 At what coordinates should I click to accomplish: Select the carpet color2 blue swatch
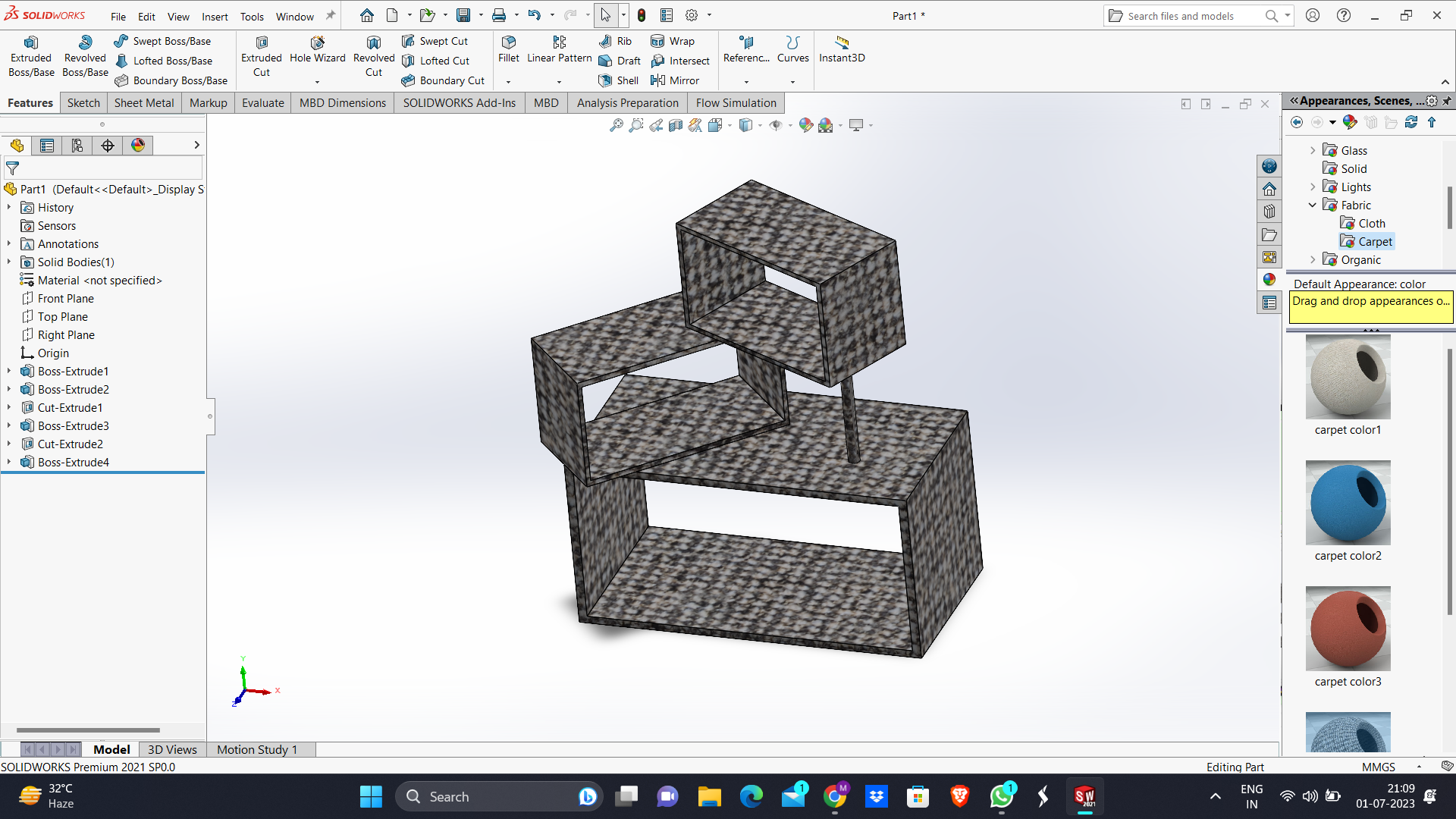(x=1348, y=503)
